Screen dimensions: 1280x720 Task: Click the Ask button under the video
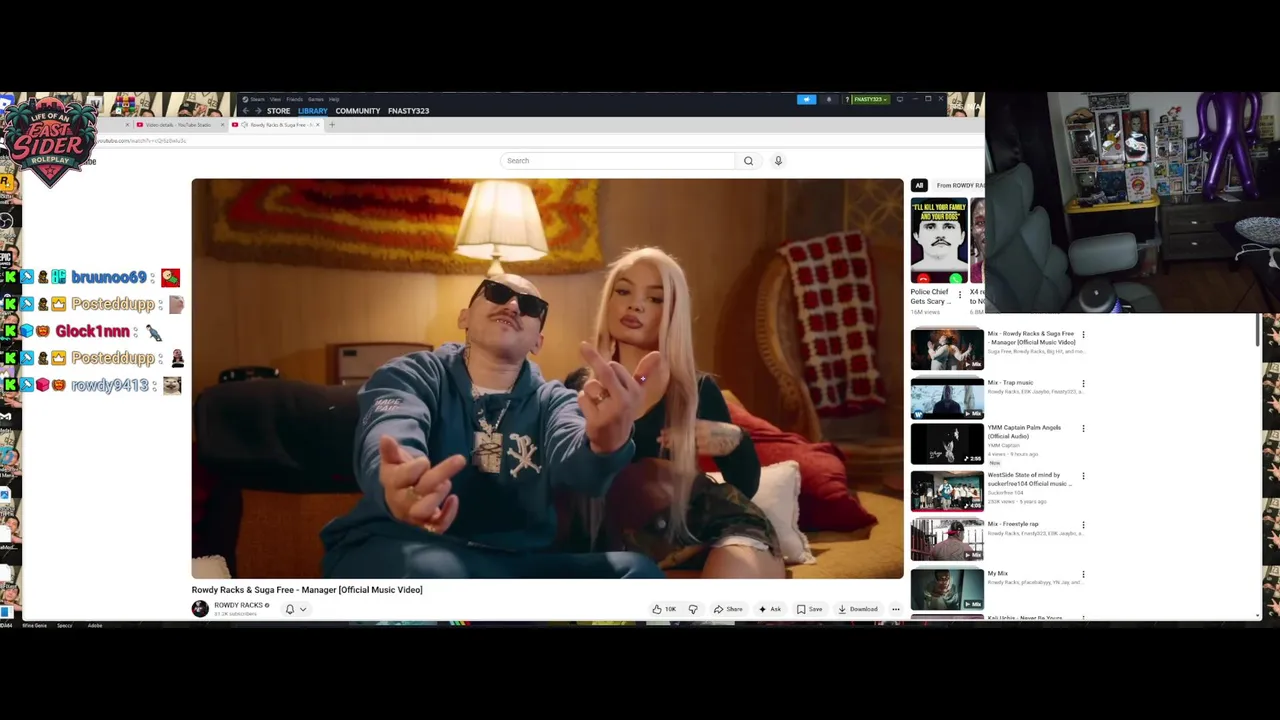point(770,609)
